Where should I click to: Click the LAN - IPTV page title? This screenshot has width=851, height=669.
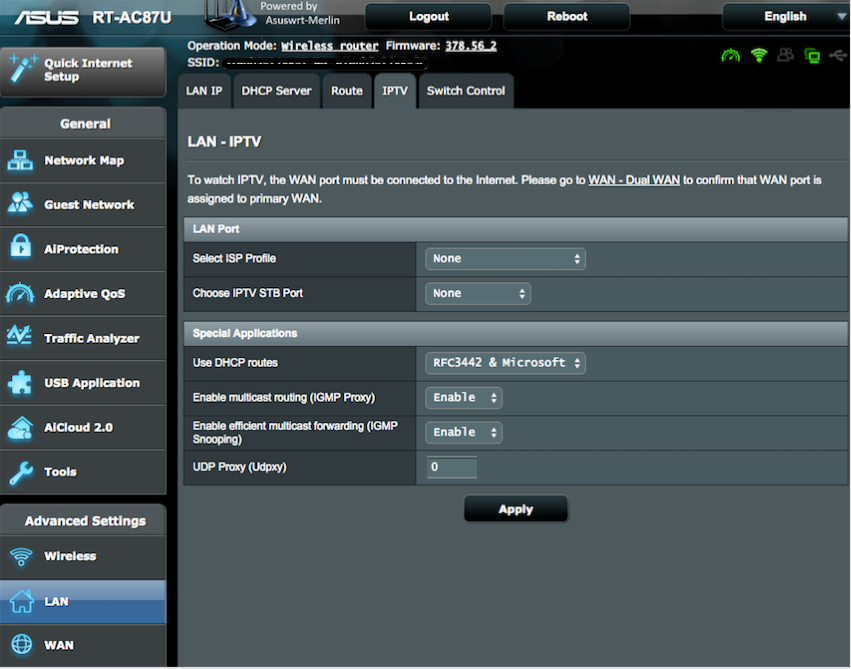224,142
